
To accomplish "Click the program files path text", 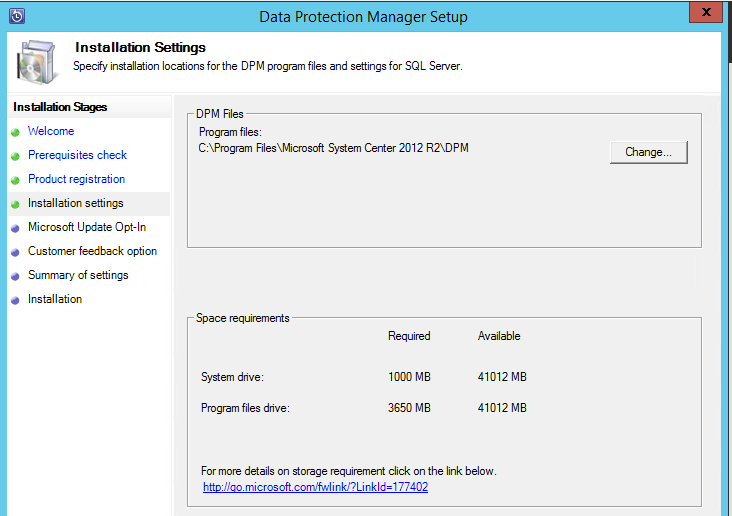I will (x=333, y=148).
